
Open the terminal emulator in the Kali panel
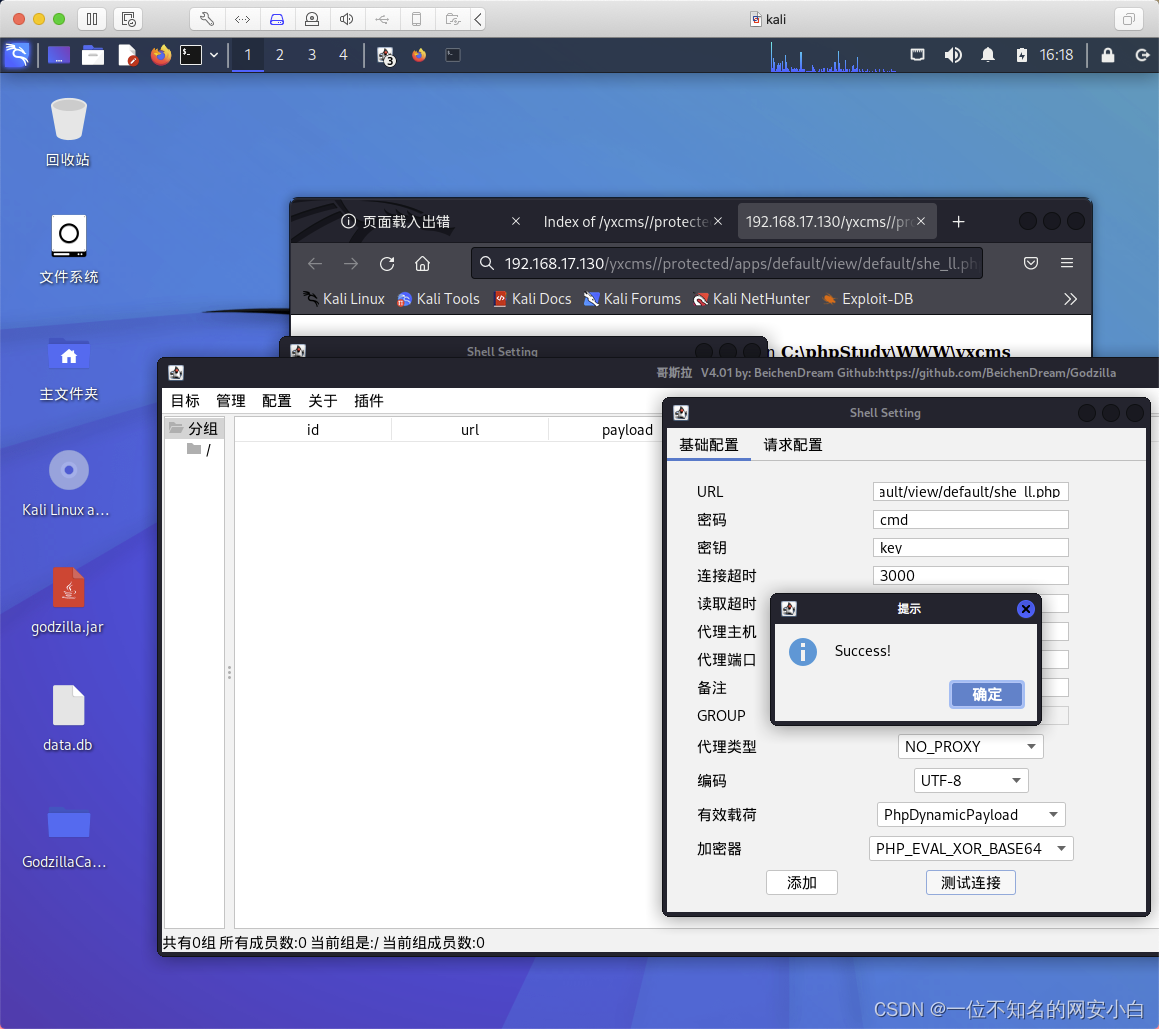[191, 55]
